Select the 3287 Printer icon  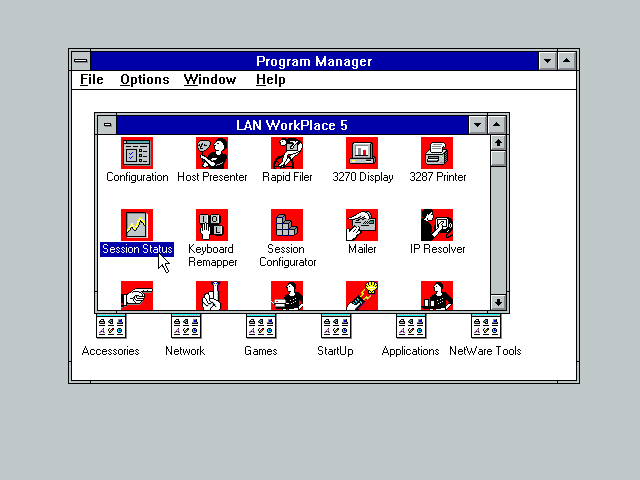437,153
